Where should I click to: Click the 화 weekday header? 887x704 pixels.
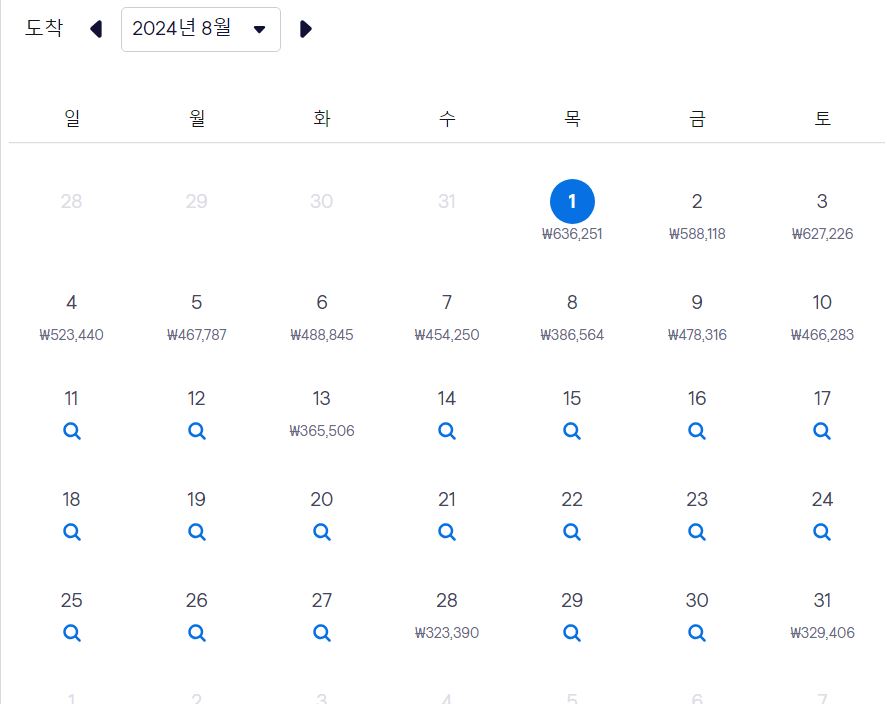click(x=322, y=118)
